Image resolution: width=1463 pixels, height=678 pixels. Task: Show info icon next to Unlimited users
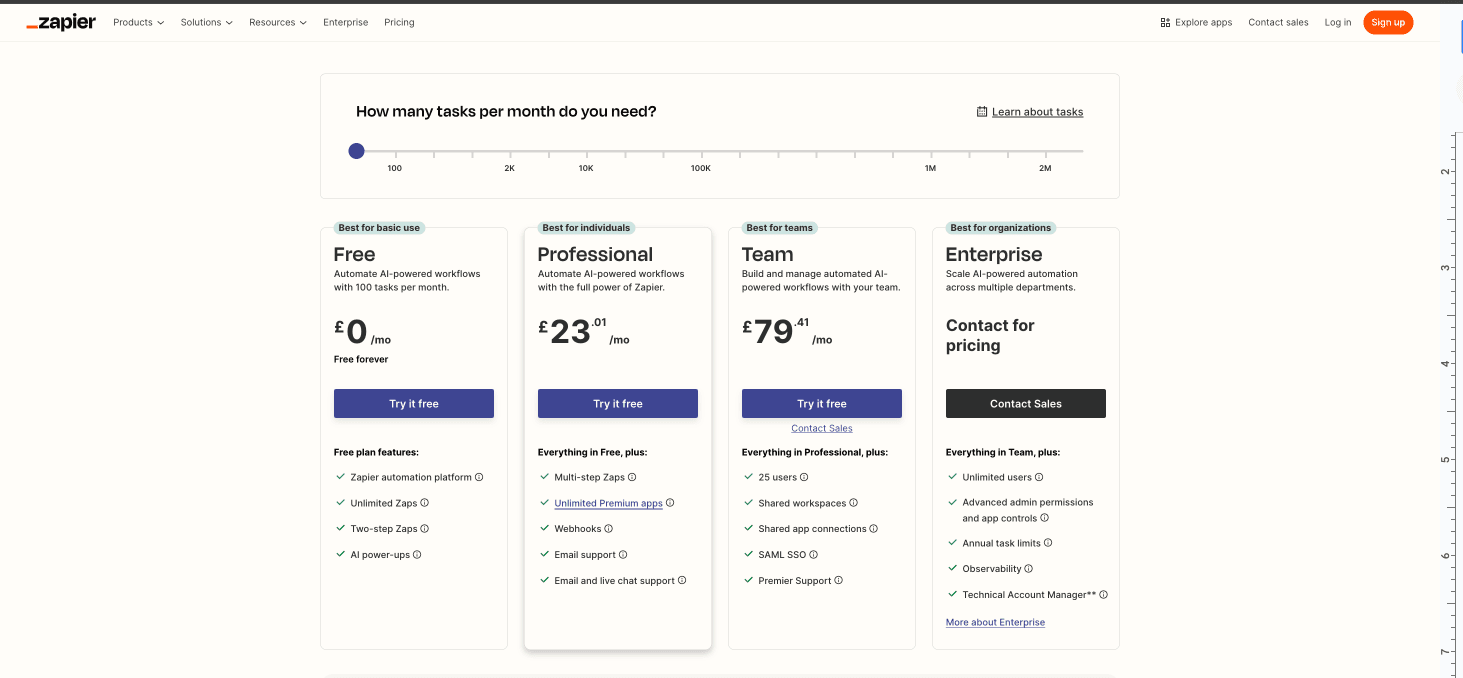1039,478
